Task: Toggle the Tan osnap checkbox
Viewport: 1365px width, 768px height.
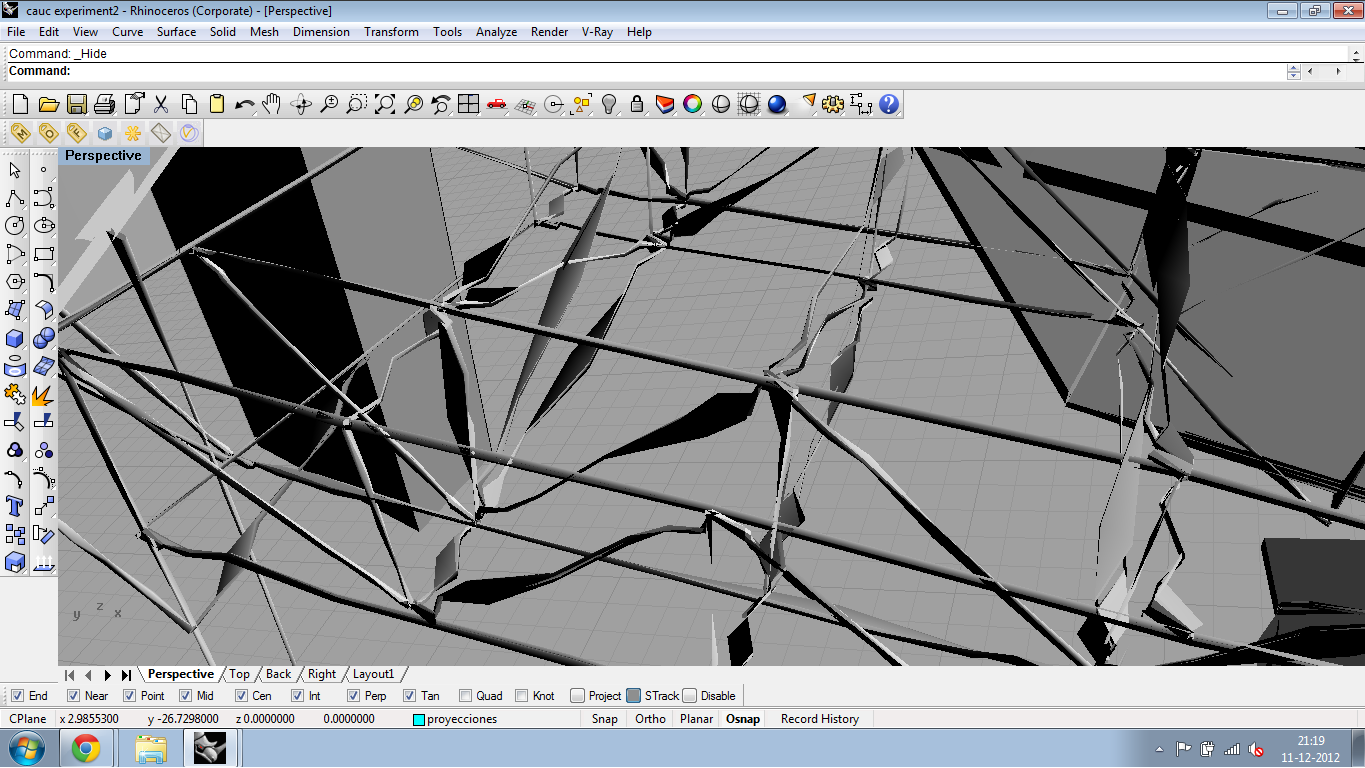Action: 409,696
